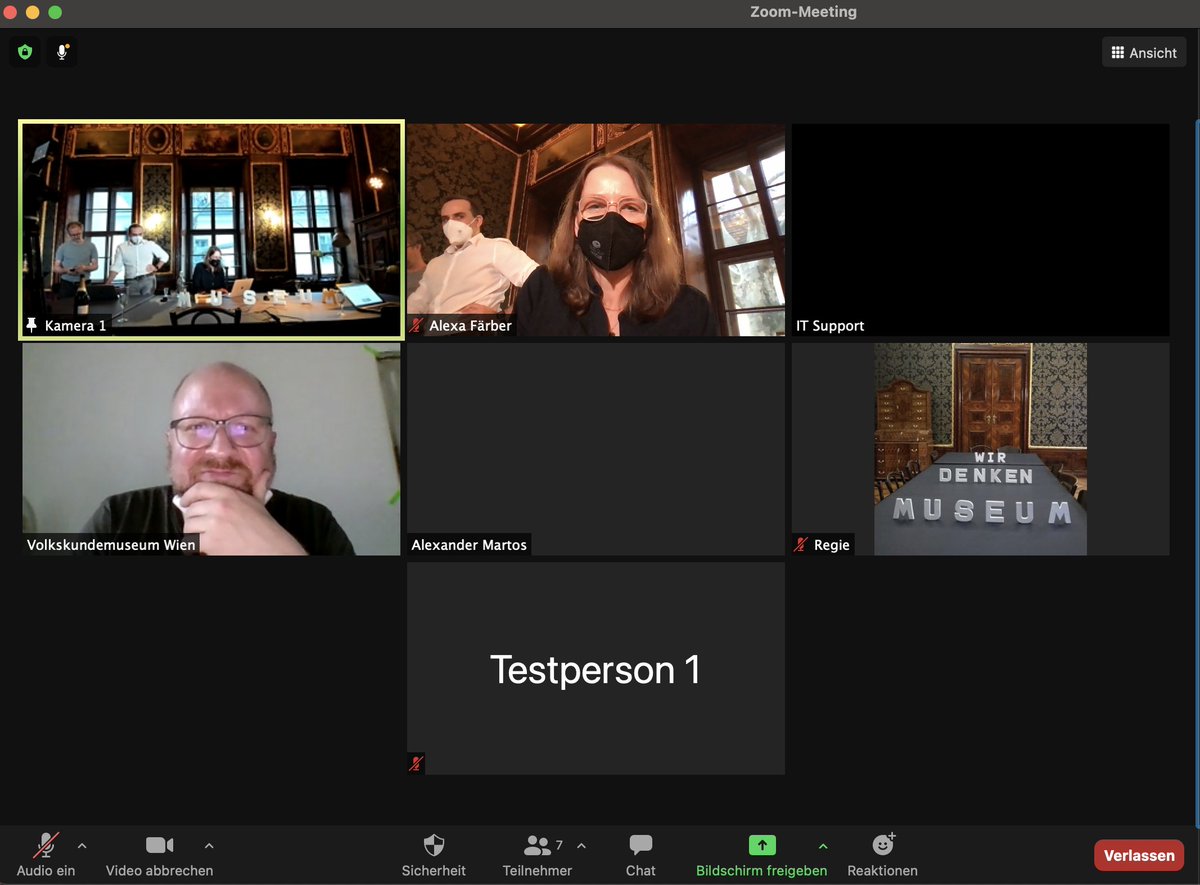Viewport: 1200px width, 885px height.
Task: Stop video with Video abbrechen camera icon
Action: tap(159, 846)
